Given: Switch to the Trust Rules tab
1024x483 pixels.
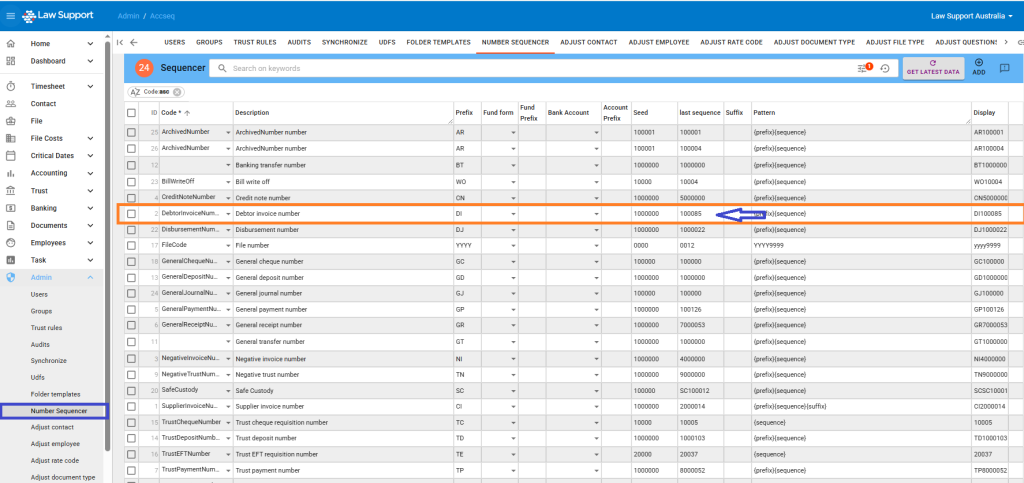Looking at the screenshot, I should (255, 42).
